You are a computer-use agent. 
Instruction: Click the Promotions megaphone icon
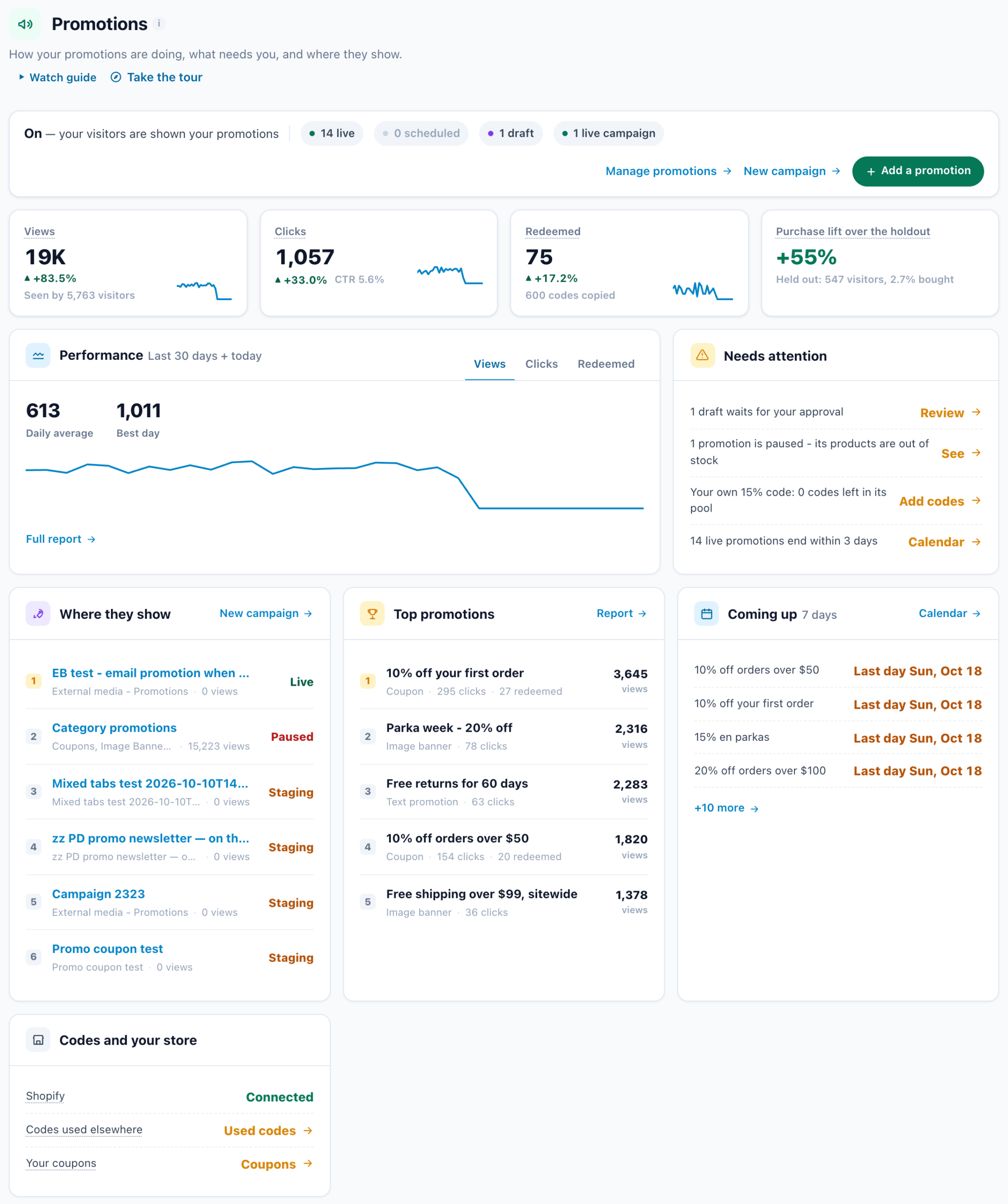[24, 24]
